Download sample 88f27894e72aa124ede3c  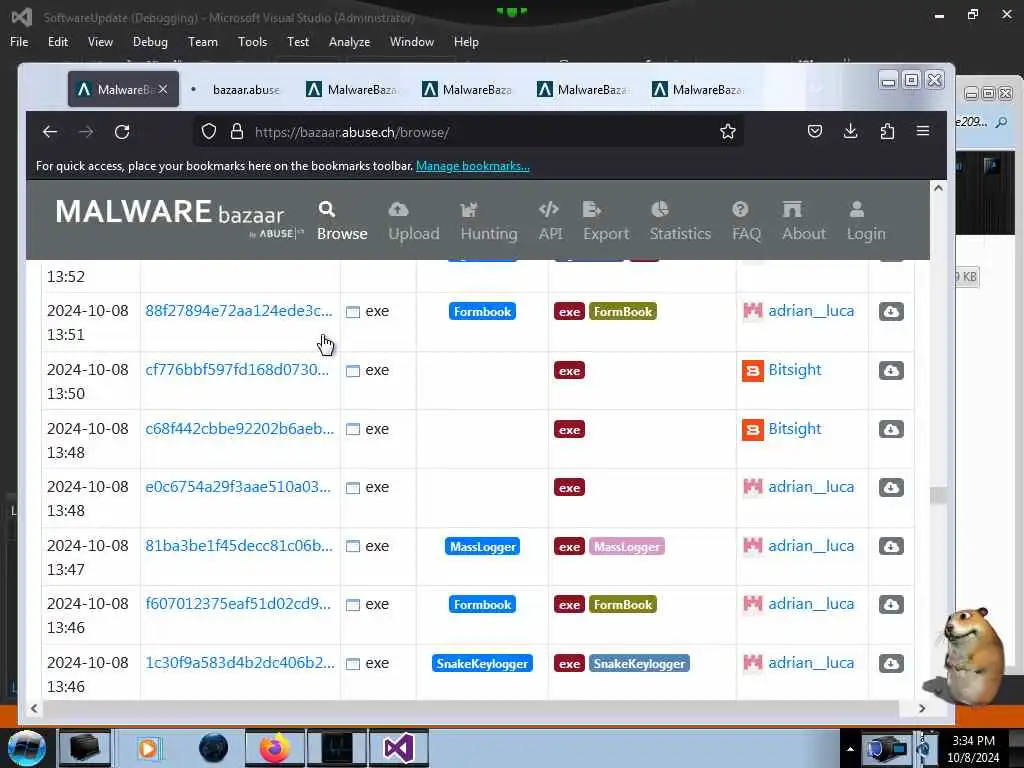pos(891,312)
